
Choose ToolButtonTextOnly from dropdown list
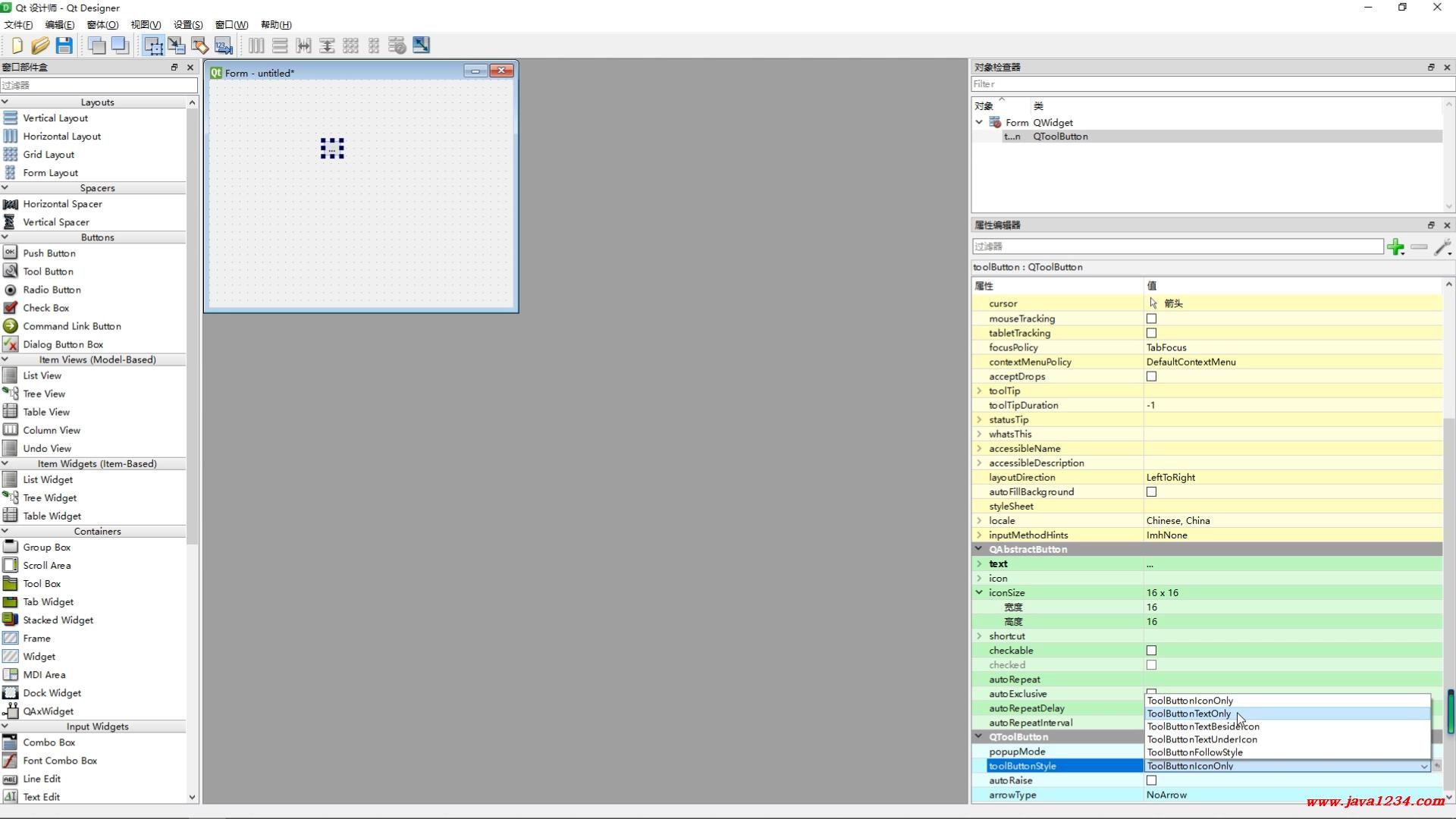[x=1188, y=714]
